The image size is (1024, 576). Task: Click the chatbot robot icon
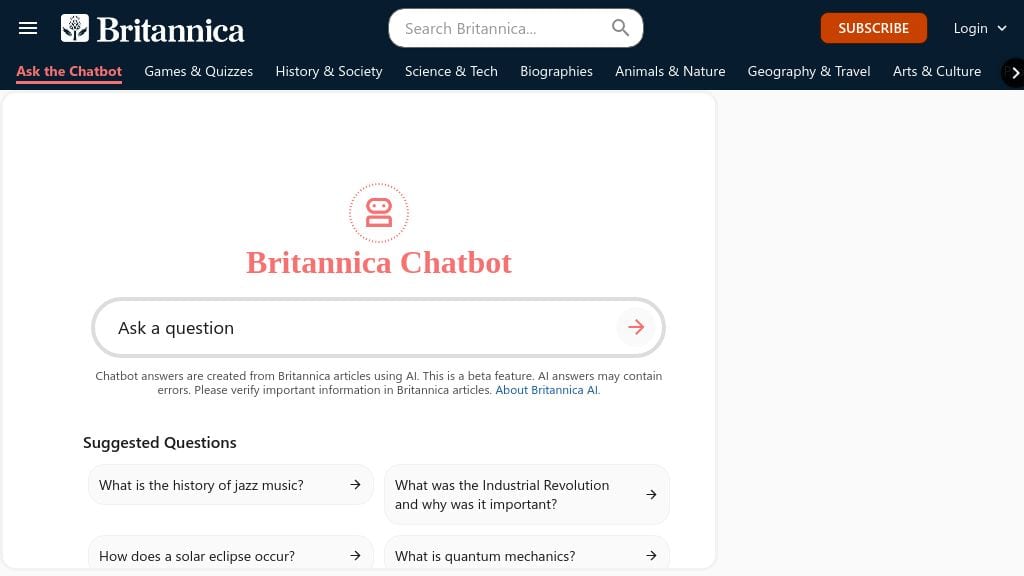click(378, 212)
